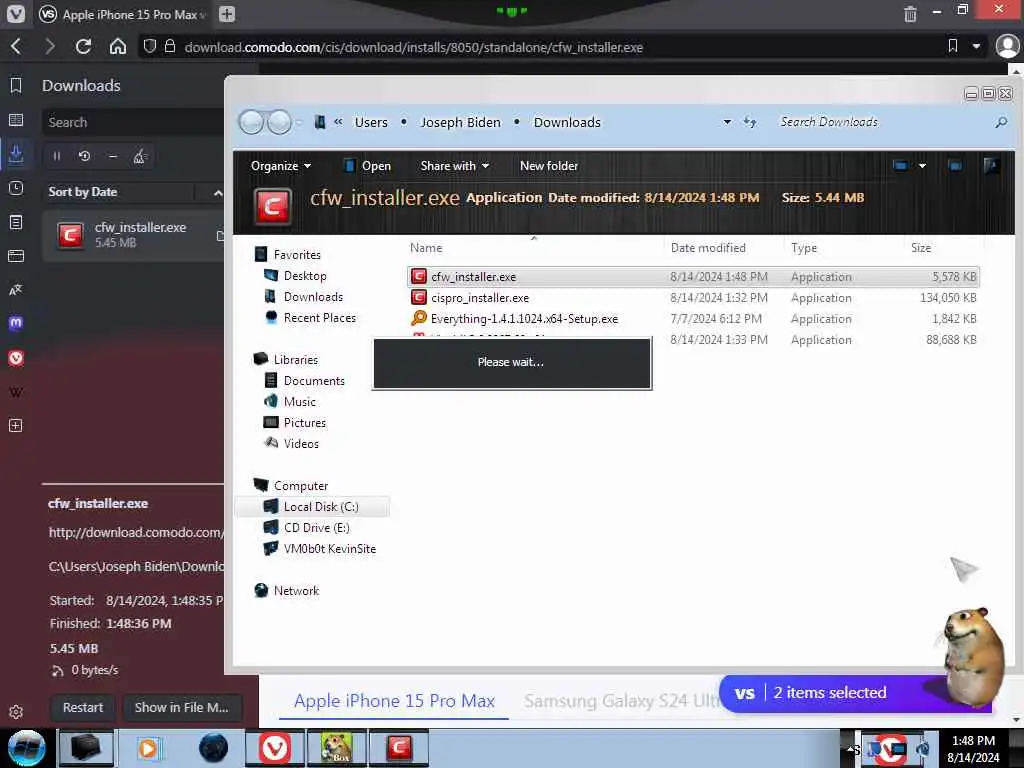Open Network in navigation pane
Image resolution: width=1024 pixels, height=768 pixels.
coord(287,590)
